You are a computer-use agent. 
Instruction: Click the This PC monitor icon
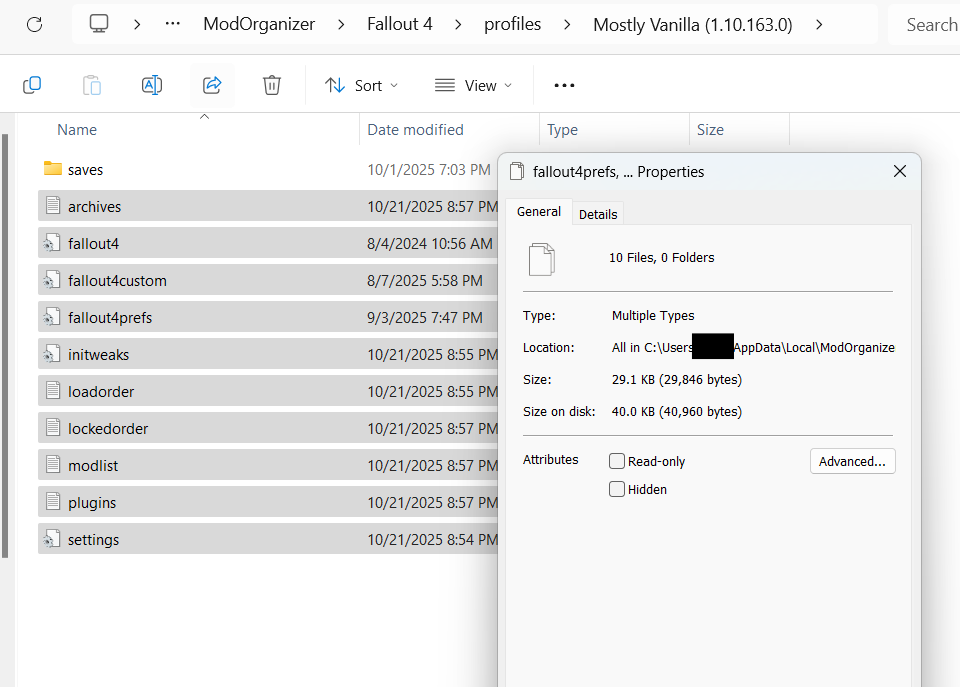[99, 24]
